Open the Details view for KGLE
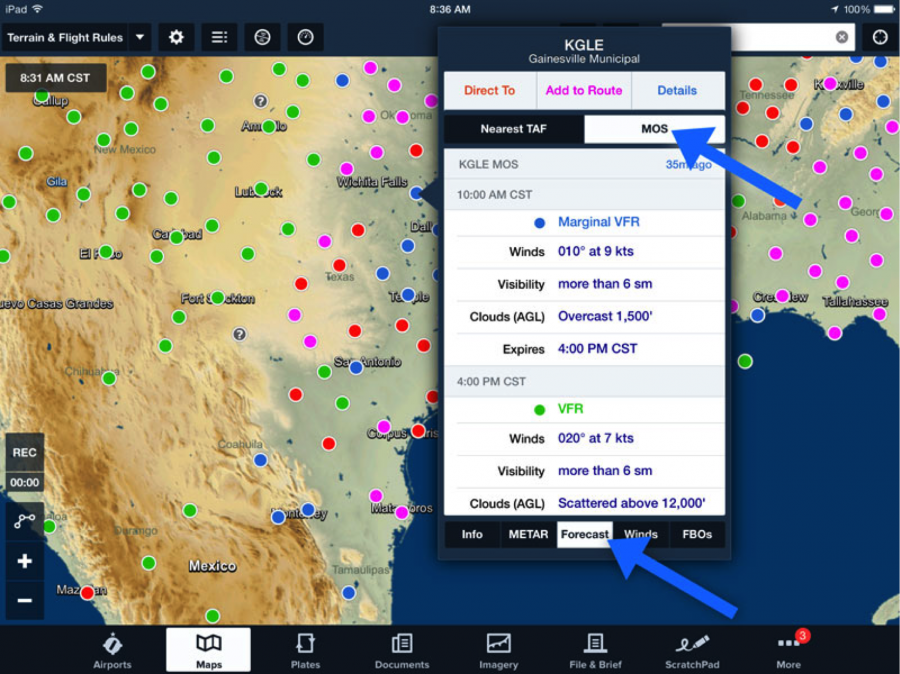 click(677, 90)
